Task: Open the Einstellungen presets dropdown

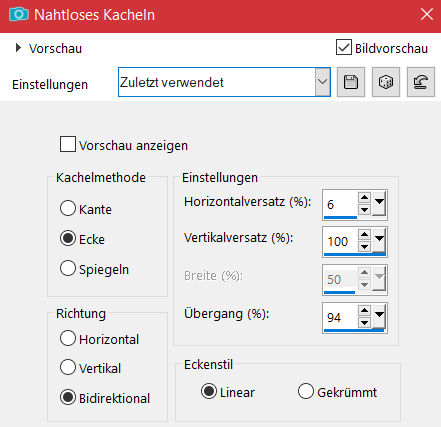Action: click(322, 82)
